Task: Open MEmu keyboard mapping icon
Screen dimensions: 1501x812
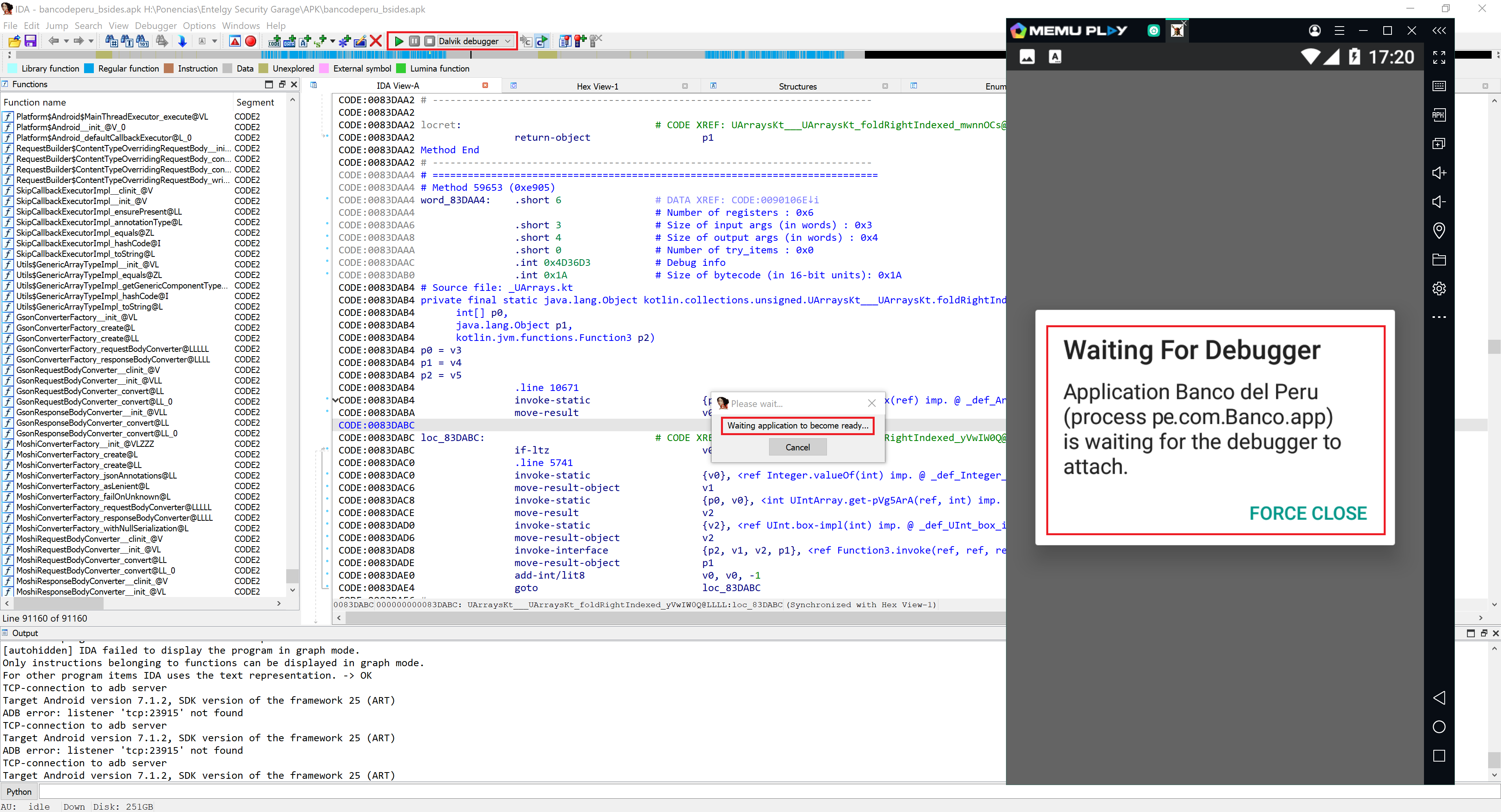Action: pos(1439,86)
